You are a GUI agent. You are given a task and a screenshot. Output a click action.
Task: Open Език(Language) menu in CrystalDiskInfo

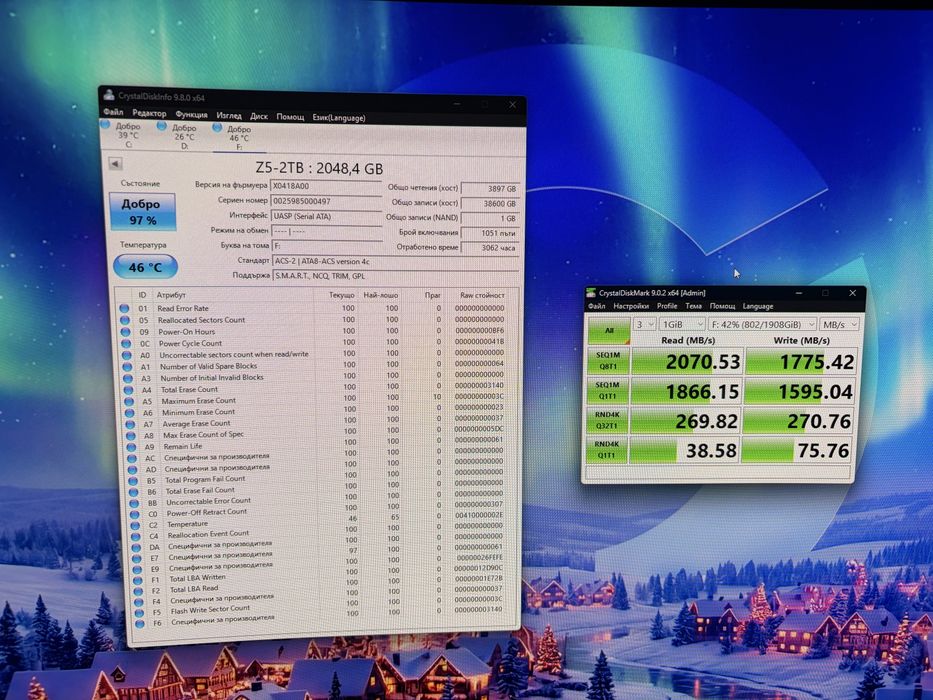coord(339,118)
